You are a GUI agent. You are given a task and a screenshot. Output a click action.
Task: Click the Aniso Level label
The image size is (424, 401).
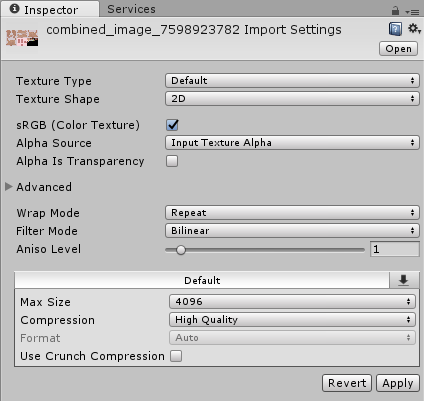[x=49, y=249]
